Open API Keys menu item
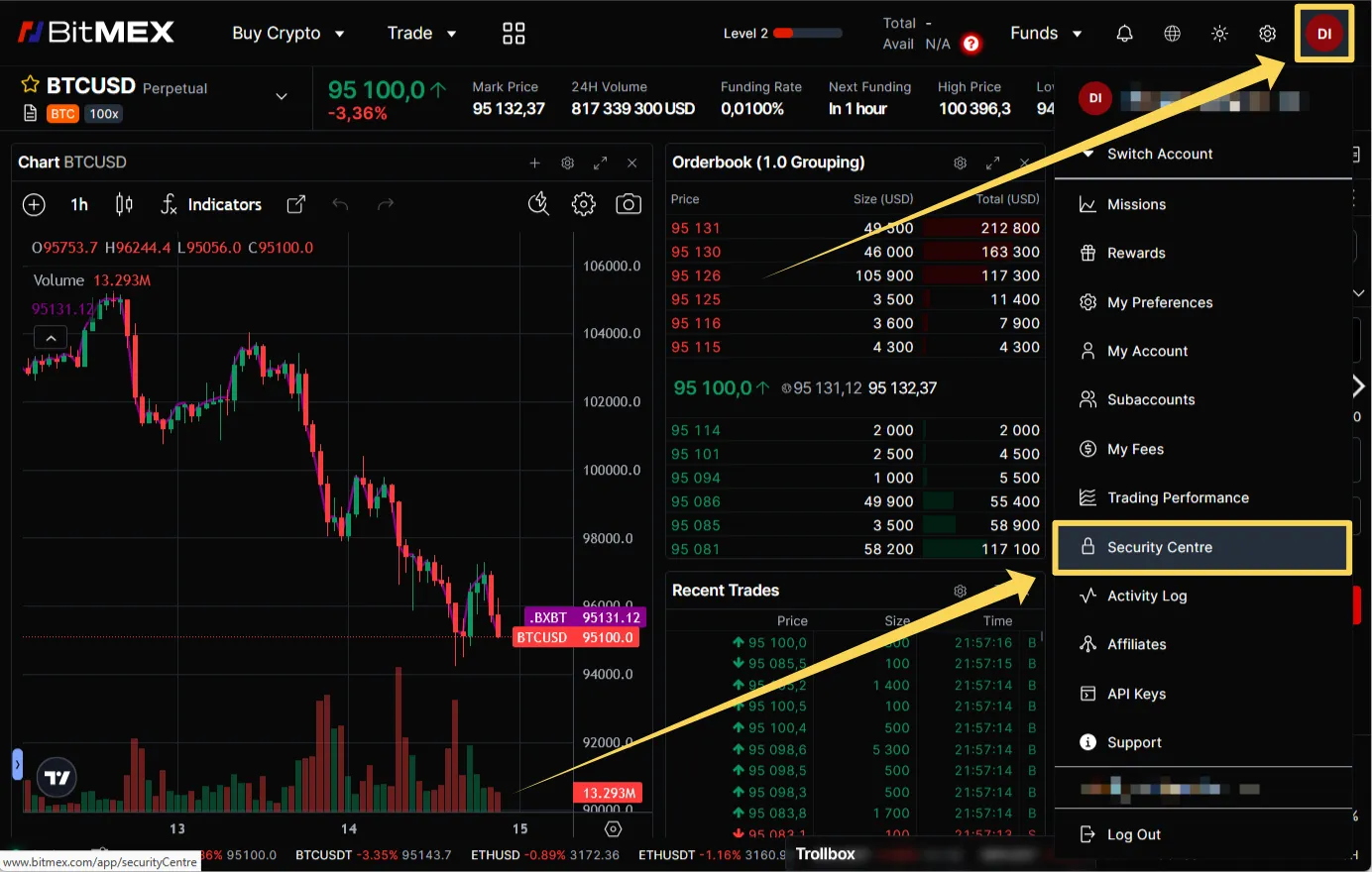 coord(1136,694)
